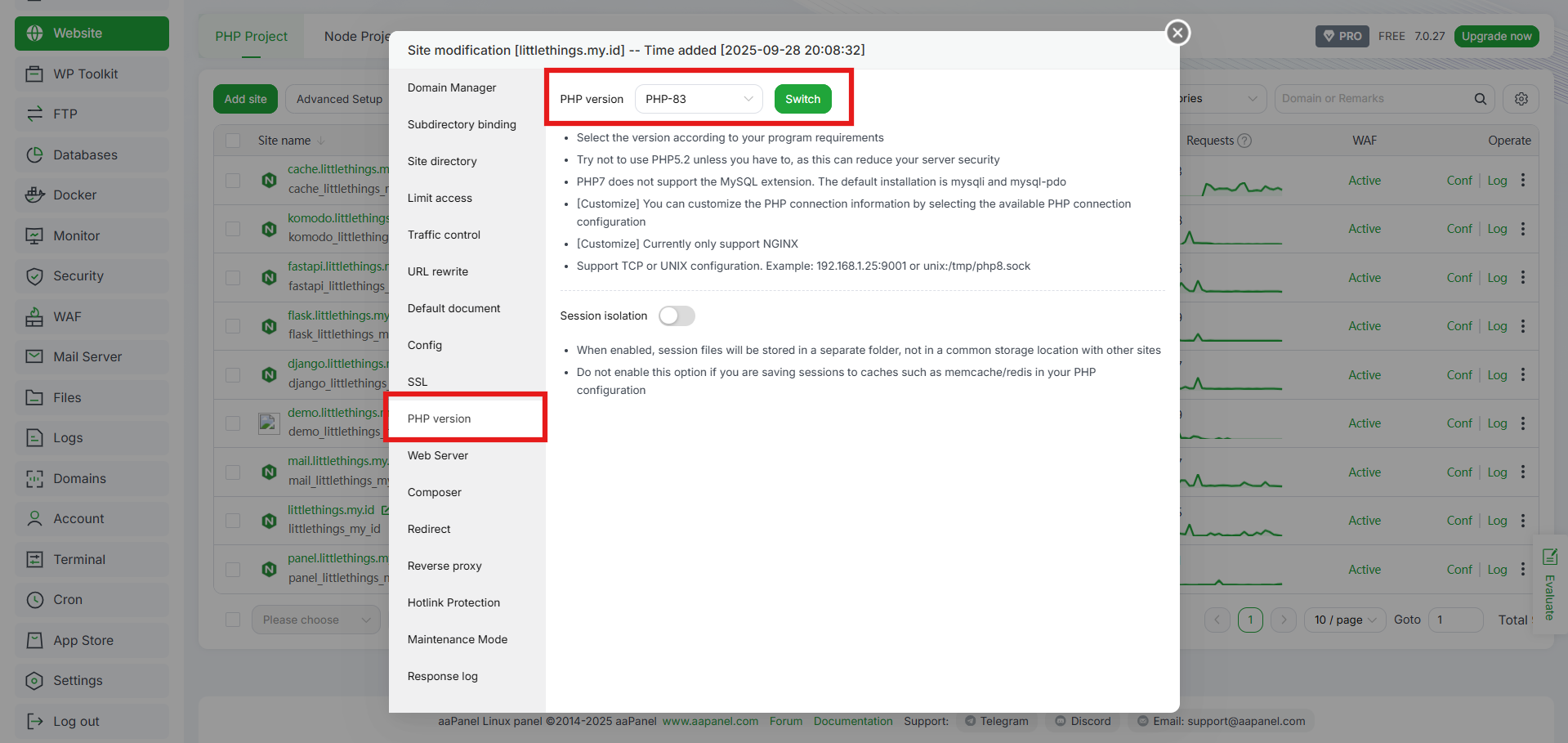The height and width of the screenshot is (743, 1568).
Task: Open the Please choose batch dropdown
Action: click(316, 620)
